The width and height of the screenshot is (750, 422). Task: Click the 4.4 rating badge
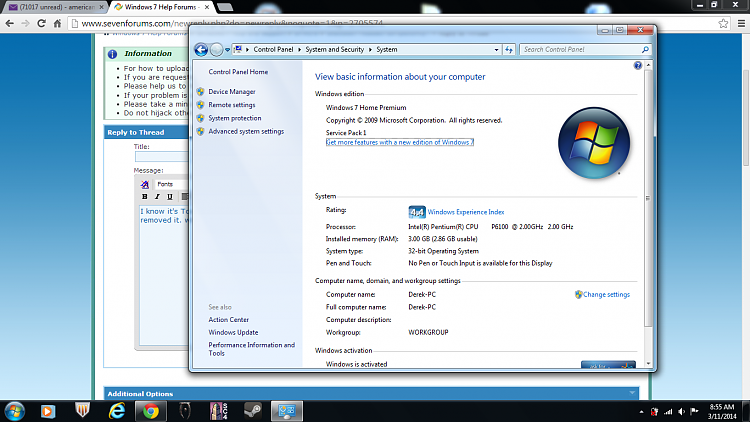pyautogui.click(x=417, y=212)
